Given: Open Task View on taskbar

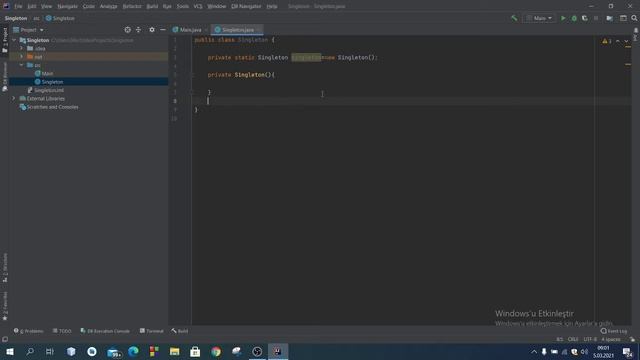Looking at the screenshot, I should 49,351.
